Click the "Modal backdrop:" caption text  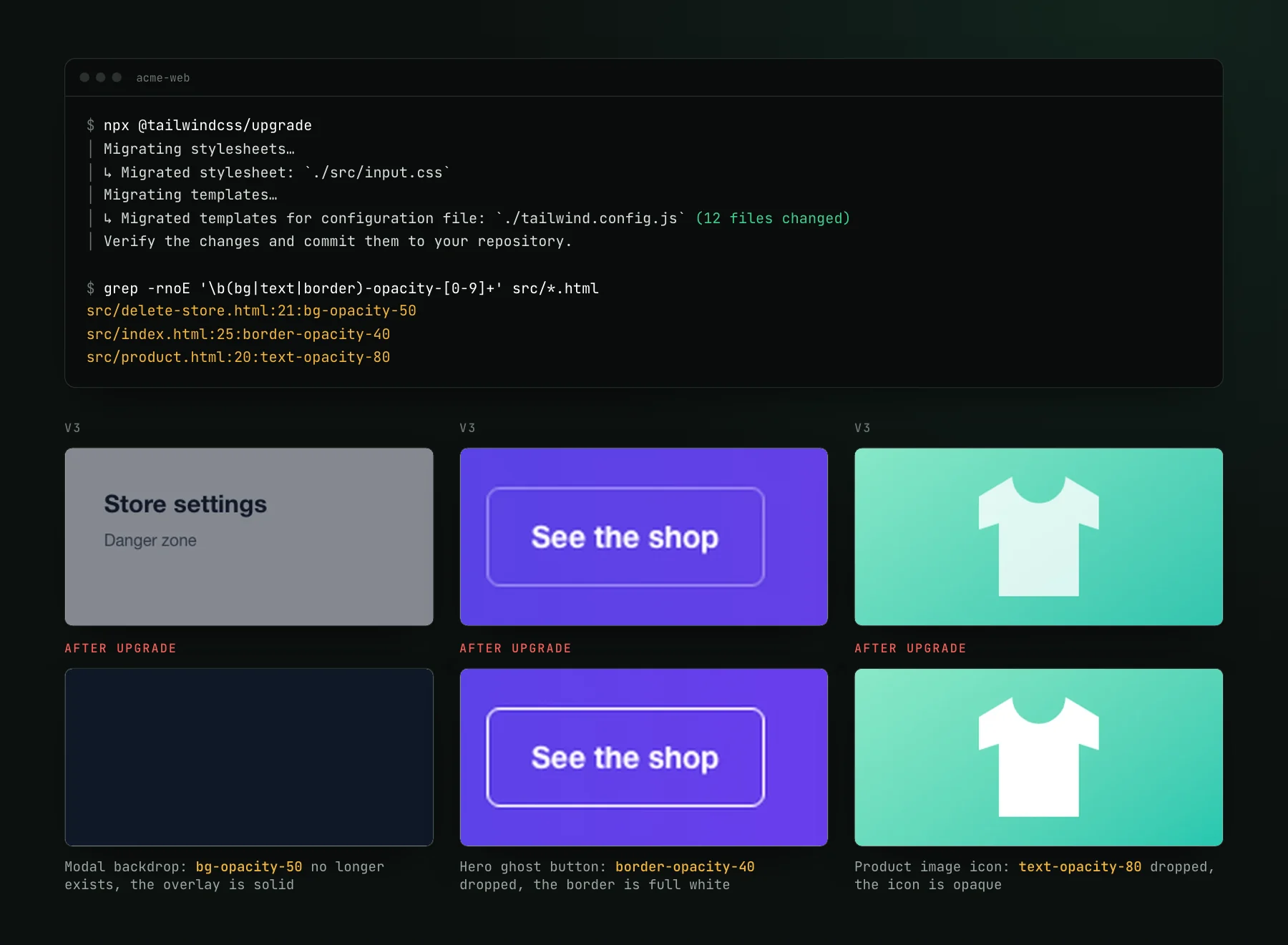(126, 866)
